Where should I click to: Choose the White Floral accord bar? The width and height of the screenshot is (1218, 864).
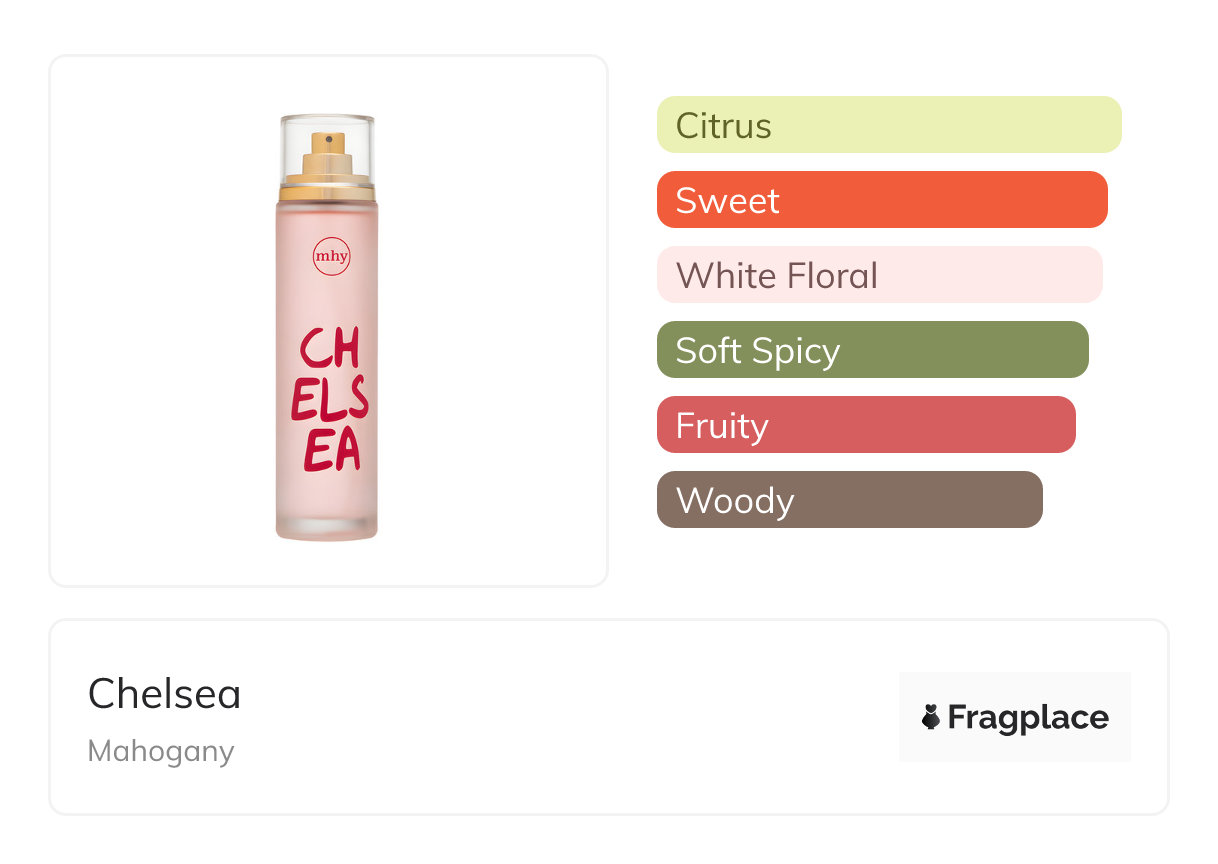[x=879, y=275]
